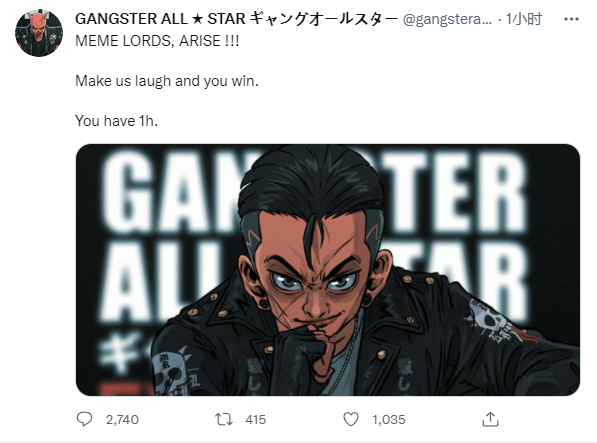Click the katakana ギャングオールスター name text
Screen dimensions: 597x443
coord(323,19)
